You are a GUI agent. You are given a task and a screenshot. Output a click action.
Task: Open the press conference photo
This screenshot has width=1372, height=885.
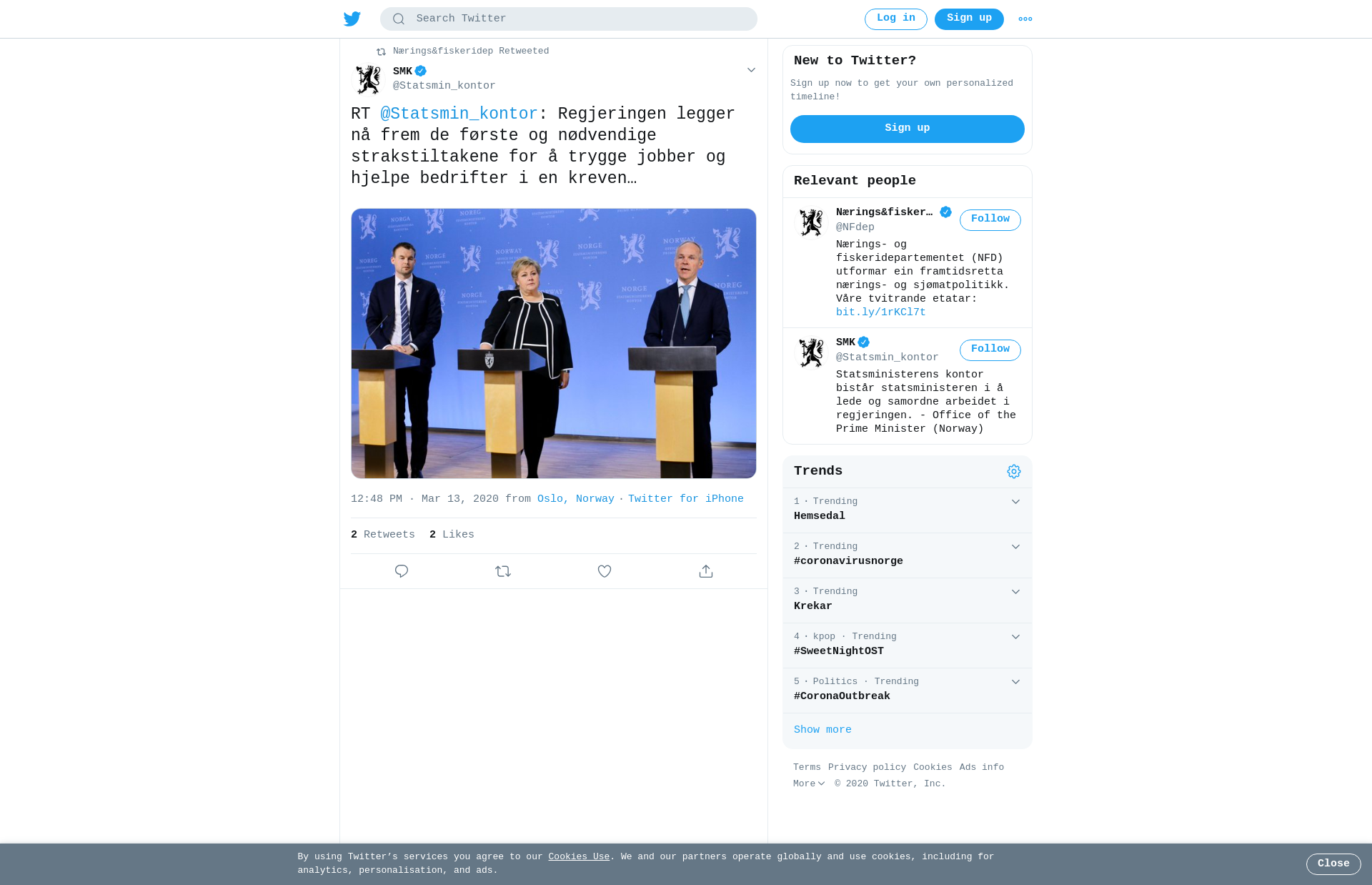[x=554, y=343]
